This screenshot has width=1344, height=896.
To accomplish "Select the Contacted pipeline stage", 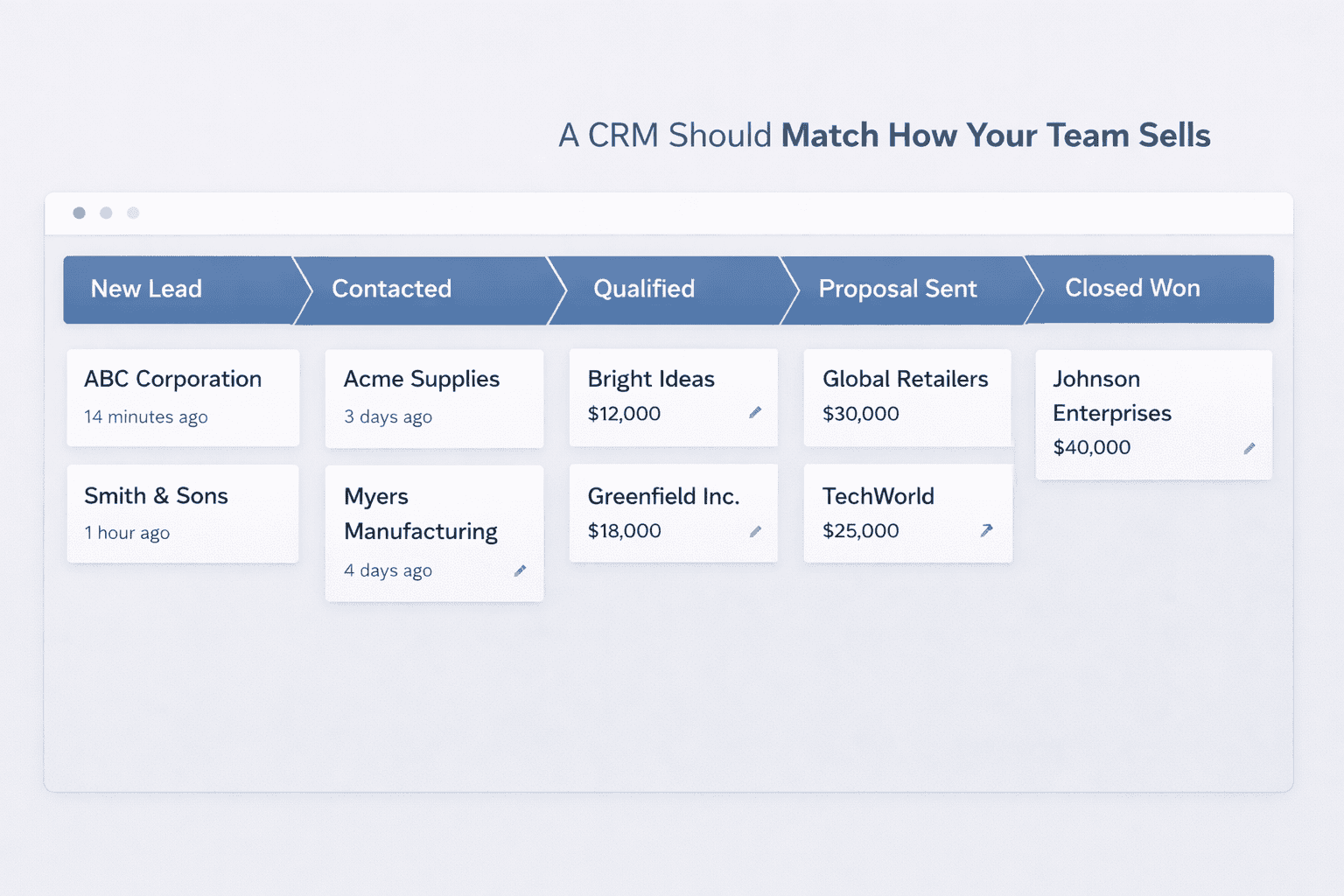I will [391, 289].
